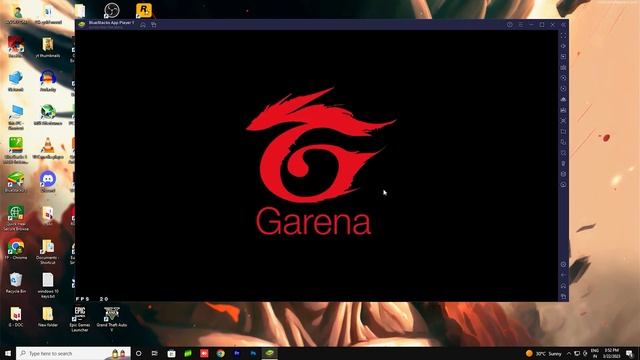640x360 pixels.
Task: Tap the Android home icon in BlueStacks sidebar
Action: (563, 286)
